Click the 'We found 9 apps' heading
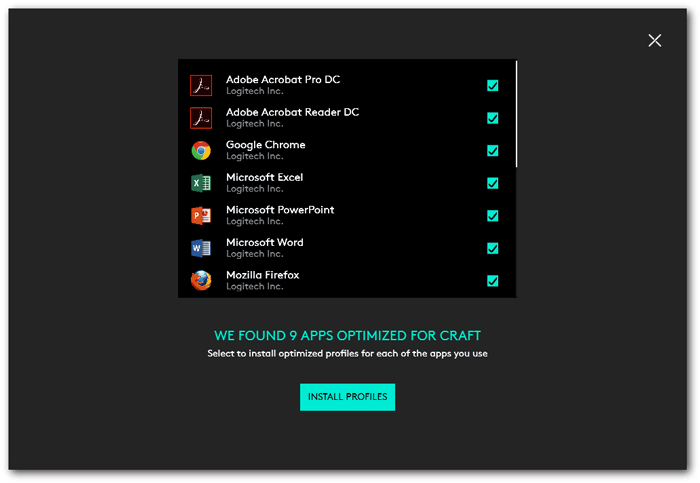This screenshot has height=483, width=700. [x=347, y=335]
